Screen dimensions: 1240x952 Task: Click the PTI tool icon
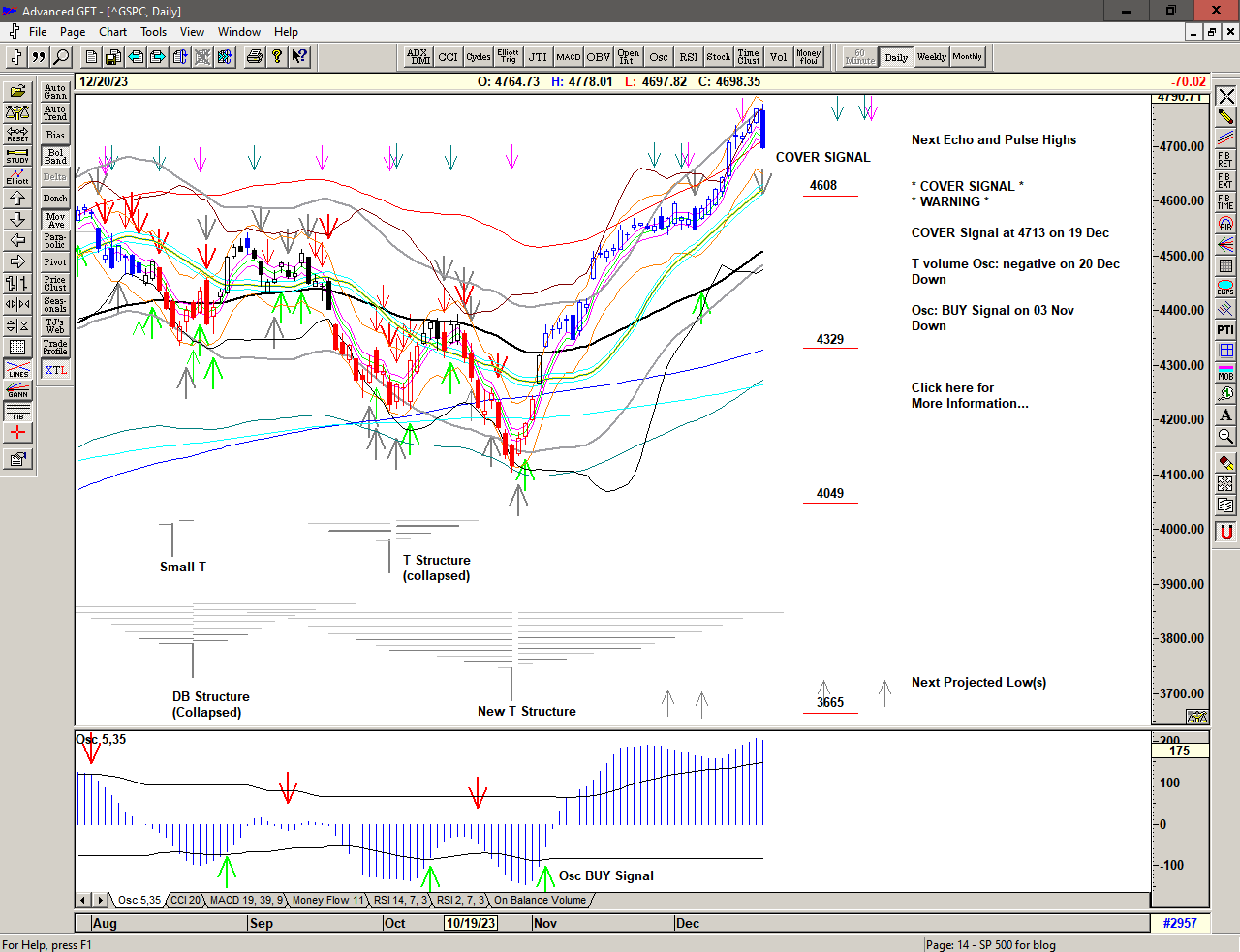pos(1225,330)
